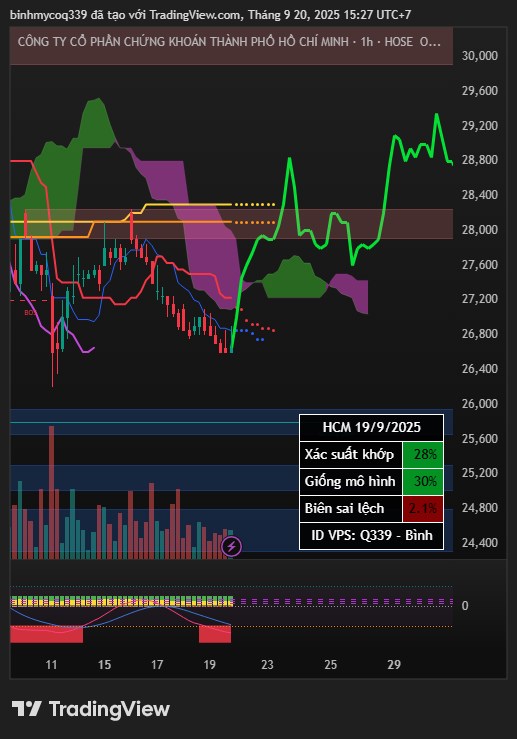The width and height of the screenshot is (517, 739).
Task: Click the 'ID VPS: Q339 - Bình' row
Action: pos(371,535)
